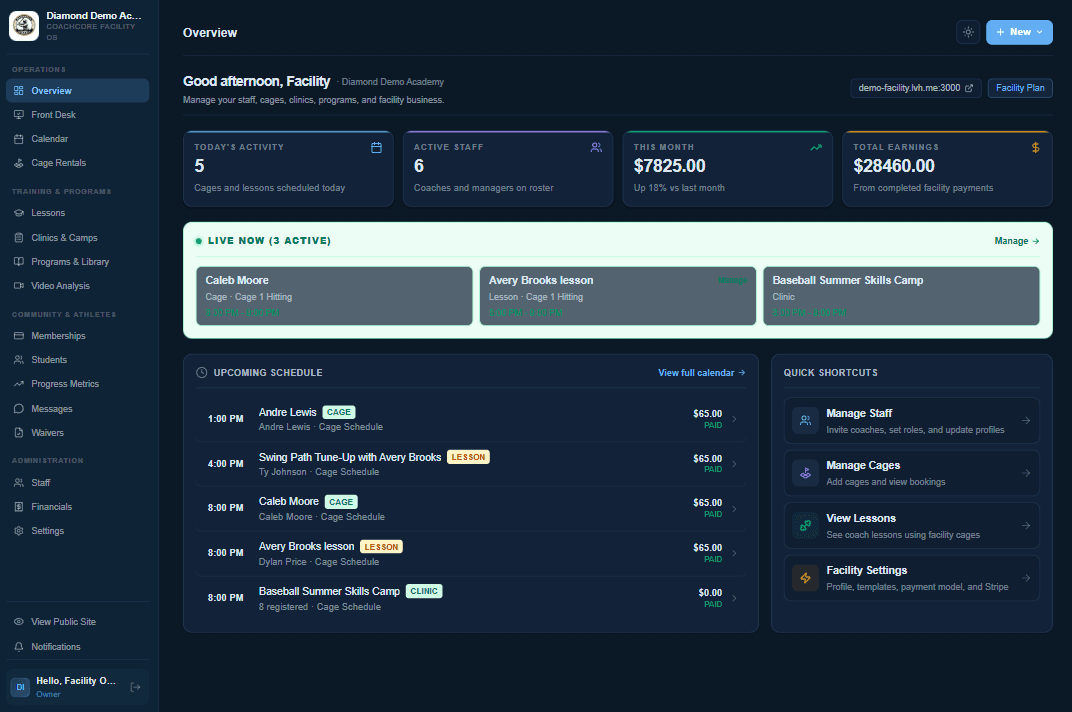Viewport: 1072px width, 712px height.
Task: Click the logout icon beside Hello, Facility
Action: point(135,687)
